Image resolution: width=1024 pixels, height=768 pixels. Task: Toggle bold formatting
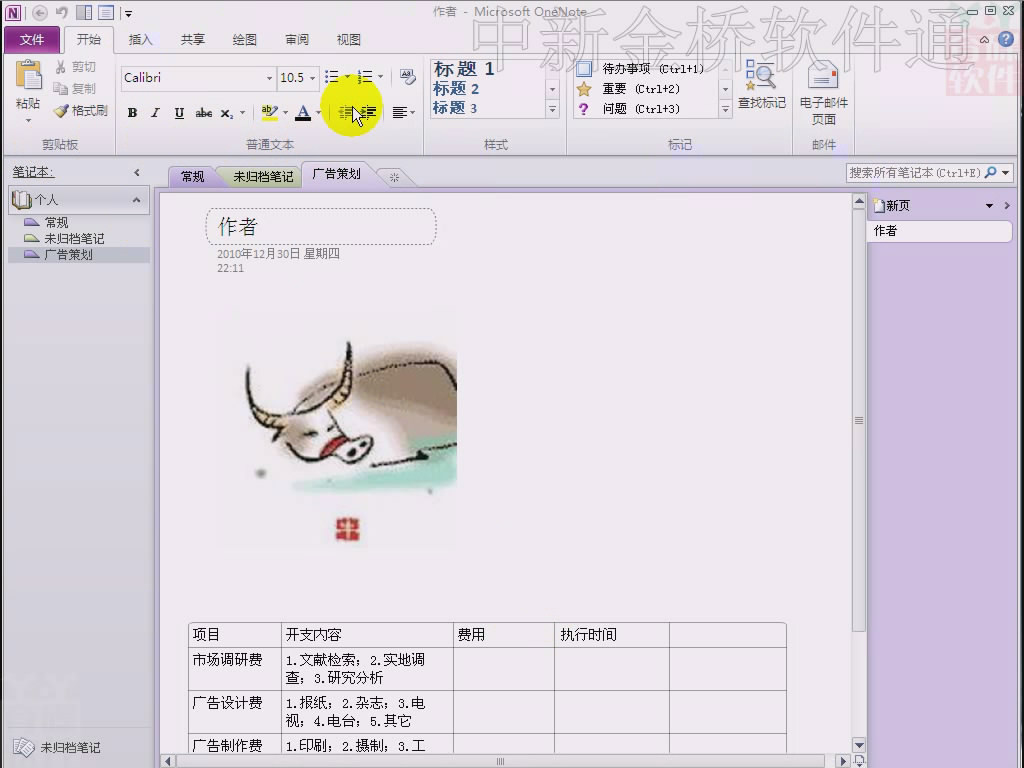(132, 113)
